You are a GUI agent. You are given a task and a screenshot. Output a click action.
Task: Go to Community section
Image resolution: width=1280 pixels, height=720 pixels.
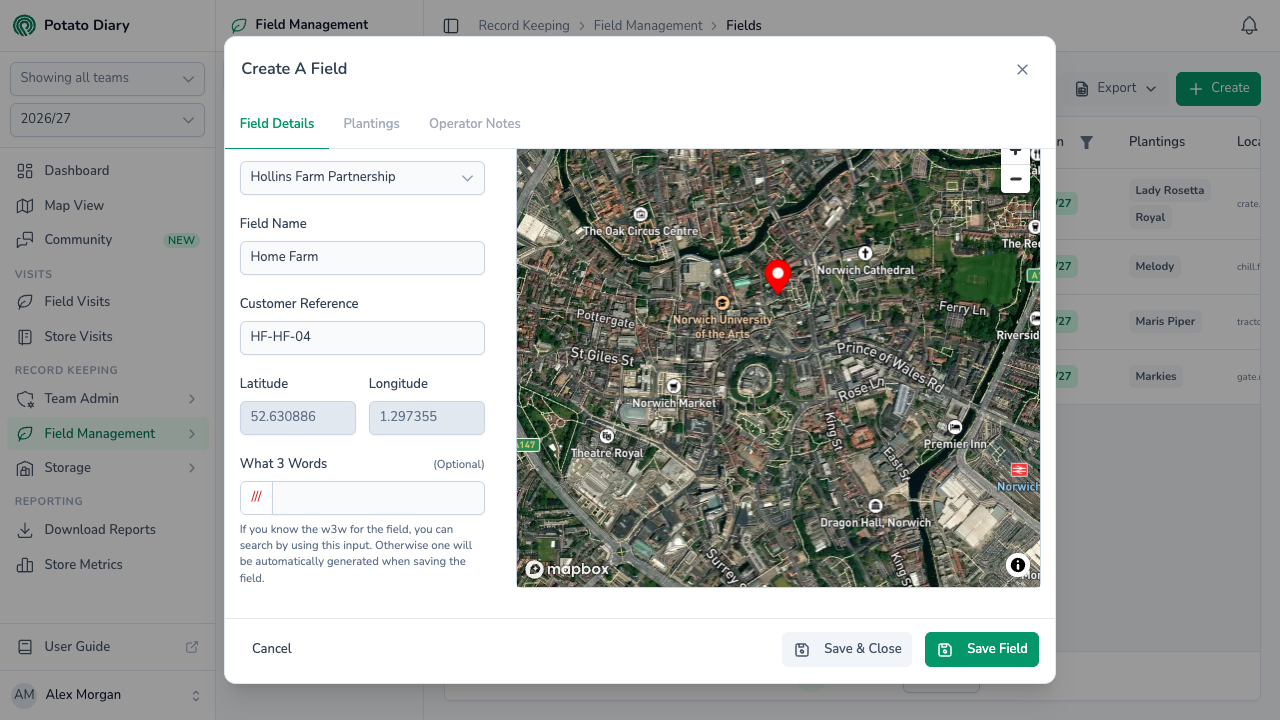coord(108,240)
